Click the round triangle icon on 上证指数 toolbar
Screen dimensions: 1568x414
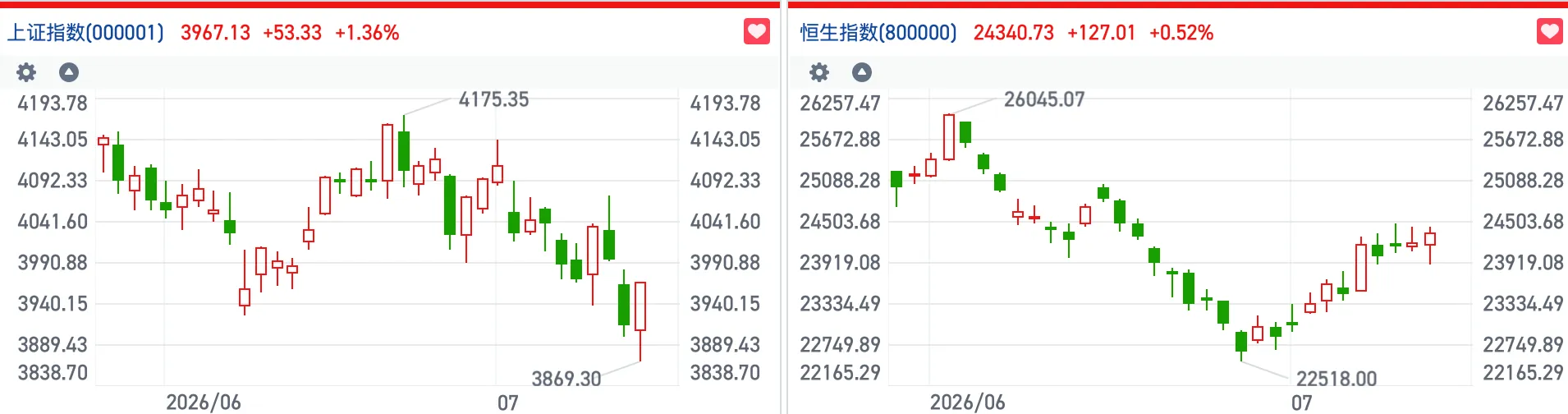[x=69, y=72]
